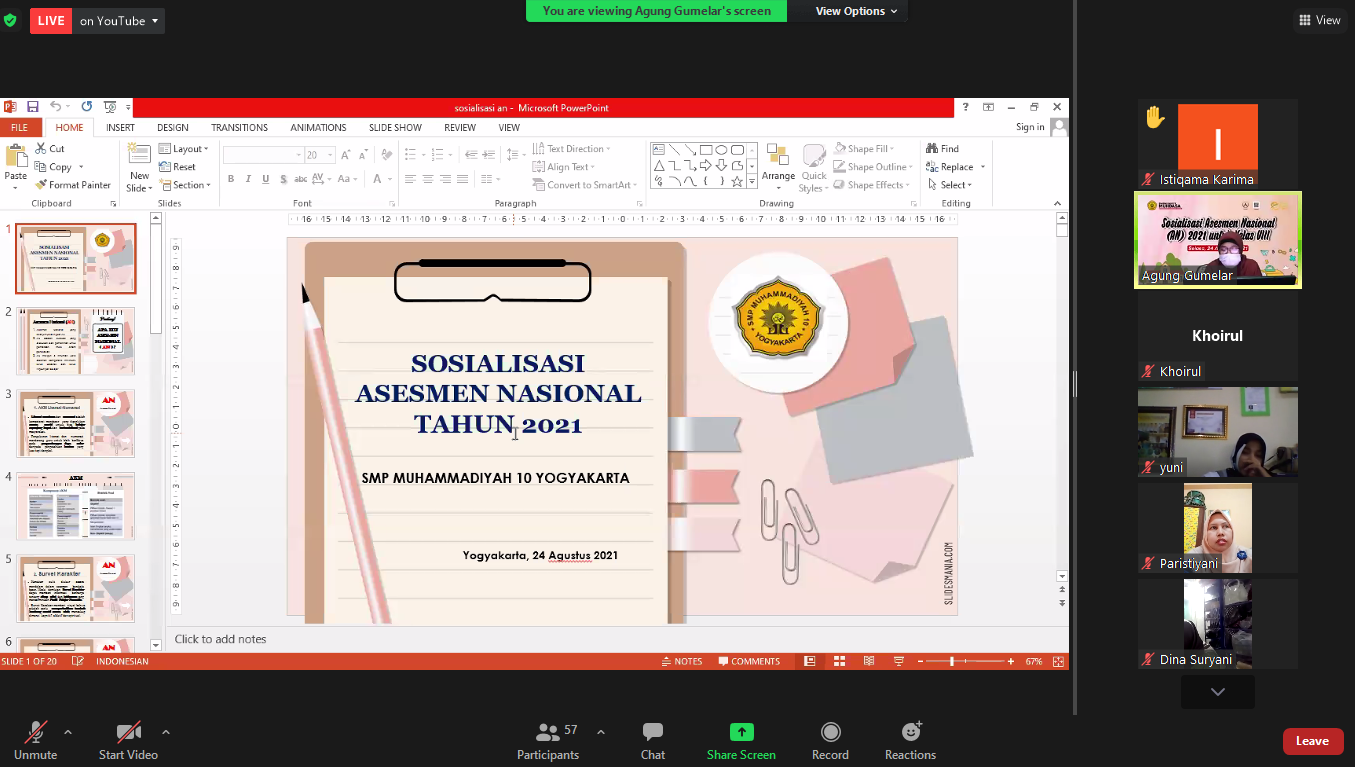Pick the Isosceles Triangle shape
The width and height of the screenshot is (1355, 767).
click(659, 165)
